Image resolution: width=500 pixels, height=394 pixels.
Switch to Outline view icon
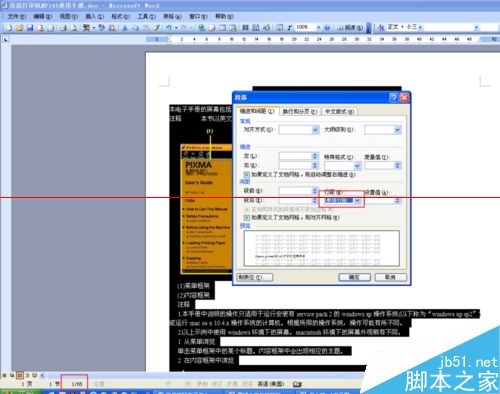coord(27,375)
